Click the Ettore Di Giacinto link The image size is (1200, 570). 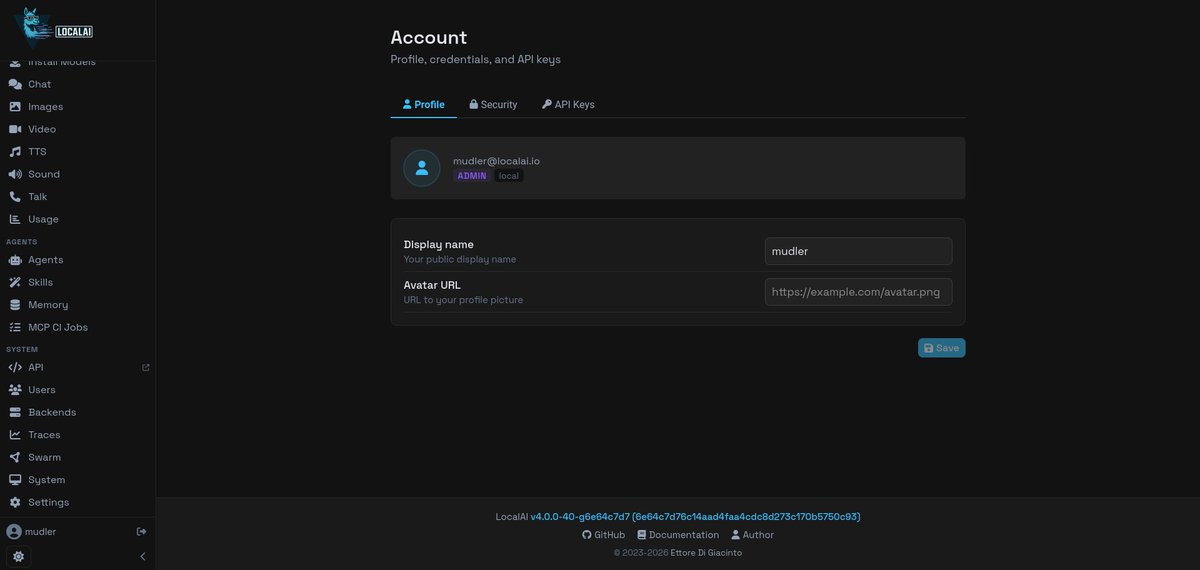707,552
